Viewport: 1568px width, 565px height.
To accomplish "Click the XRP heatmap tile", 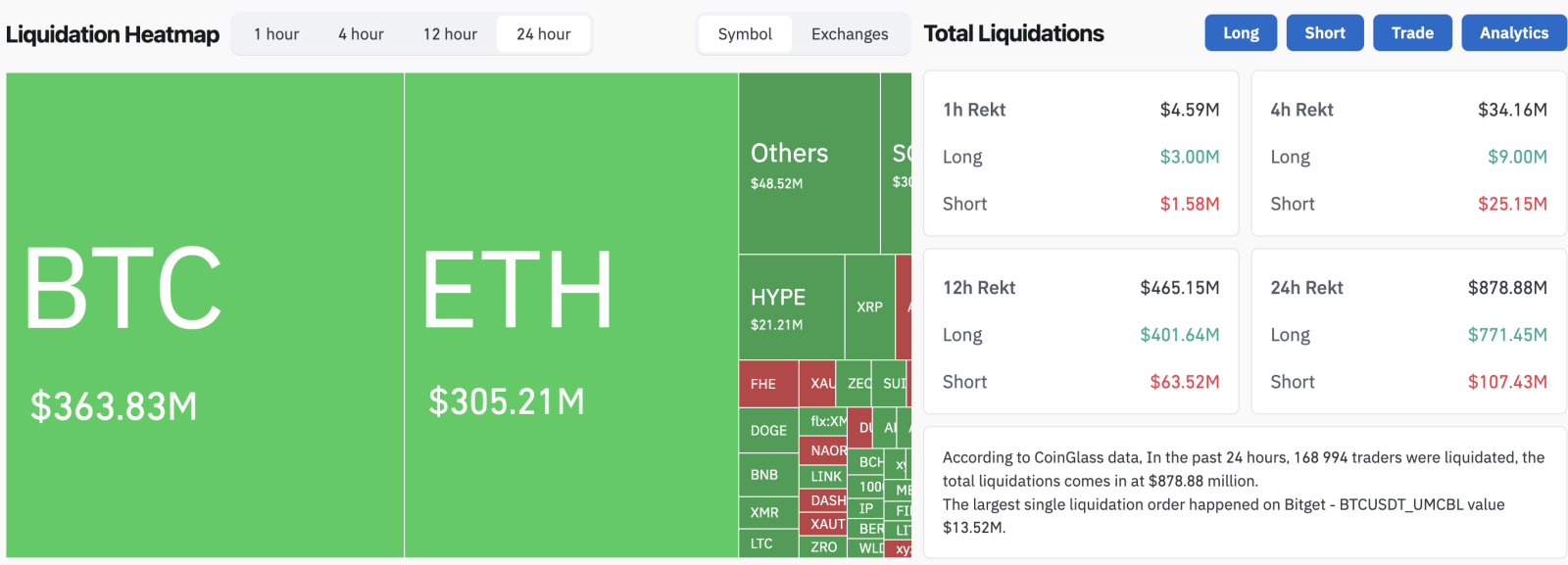I will click(x=869, y=307).
